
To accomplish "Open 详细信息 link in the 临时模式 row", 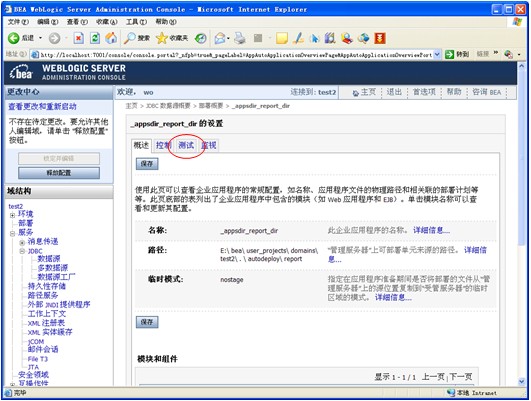I will click(x=393, y=297).
